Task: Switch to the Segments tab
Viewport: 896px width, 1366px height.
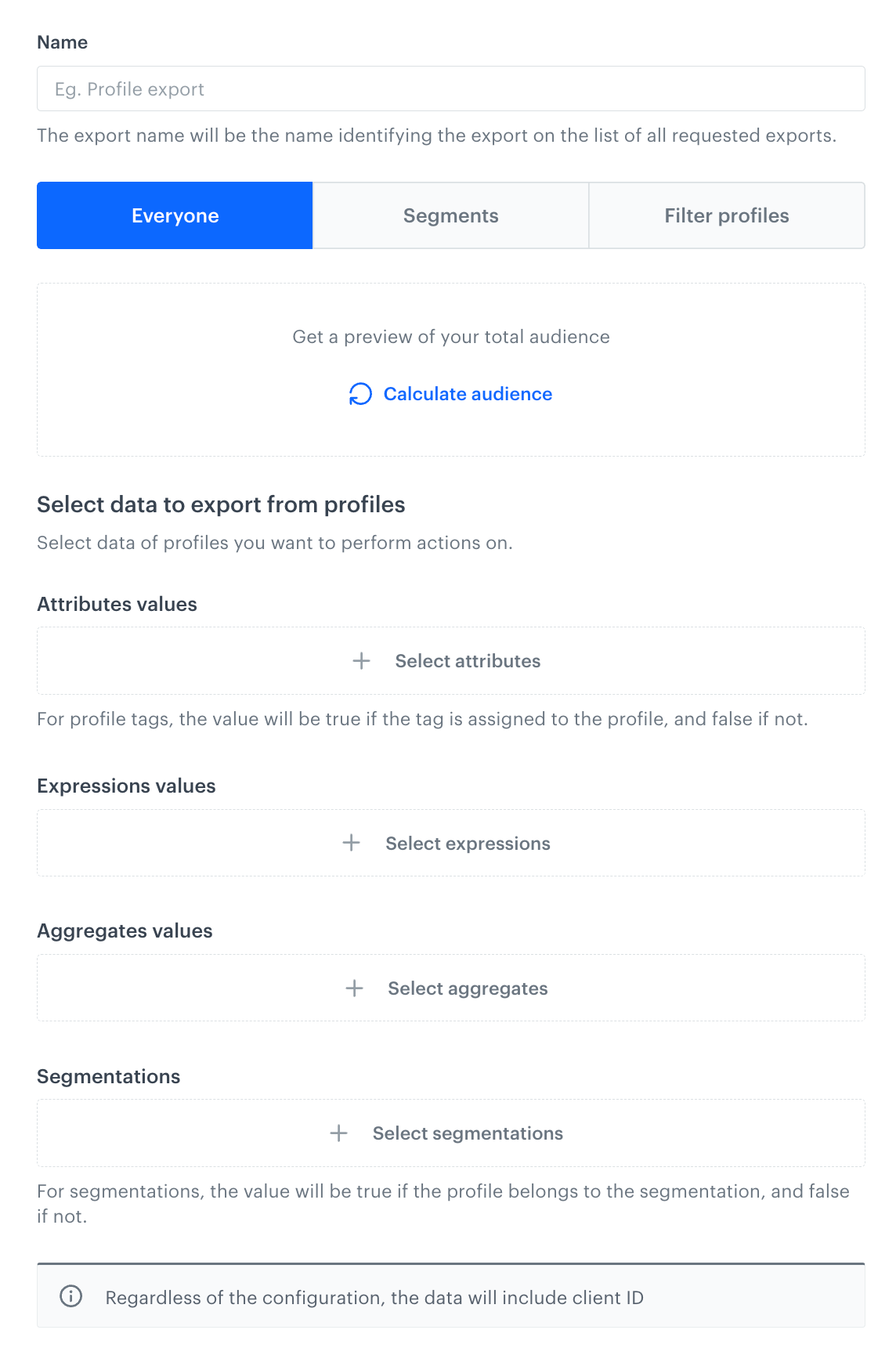Action: [x=450, y=215]
